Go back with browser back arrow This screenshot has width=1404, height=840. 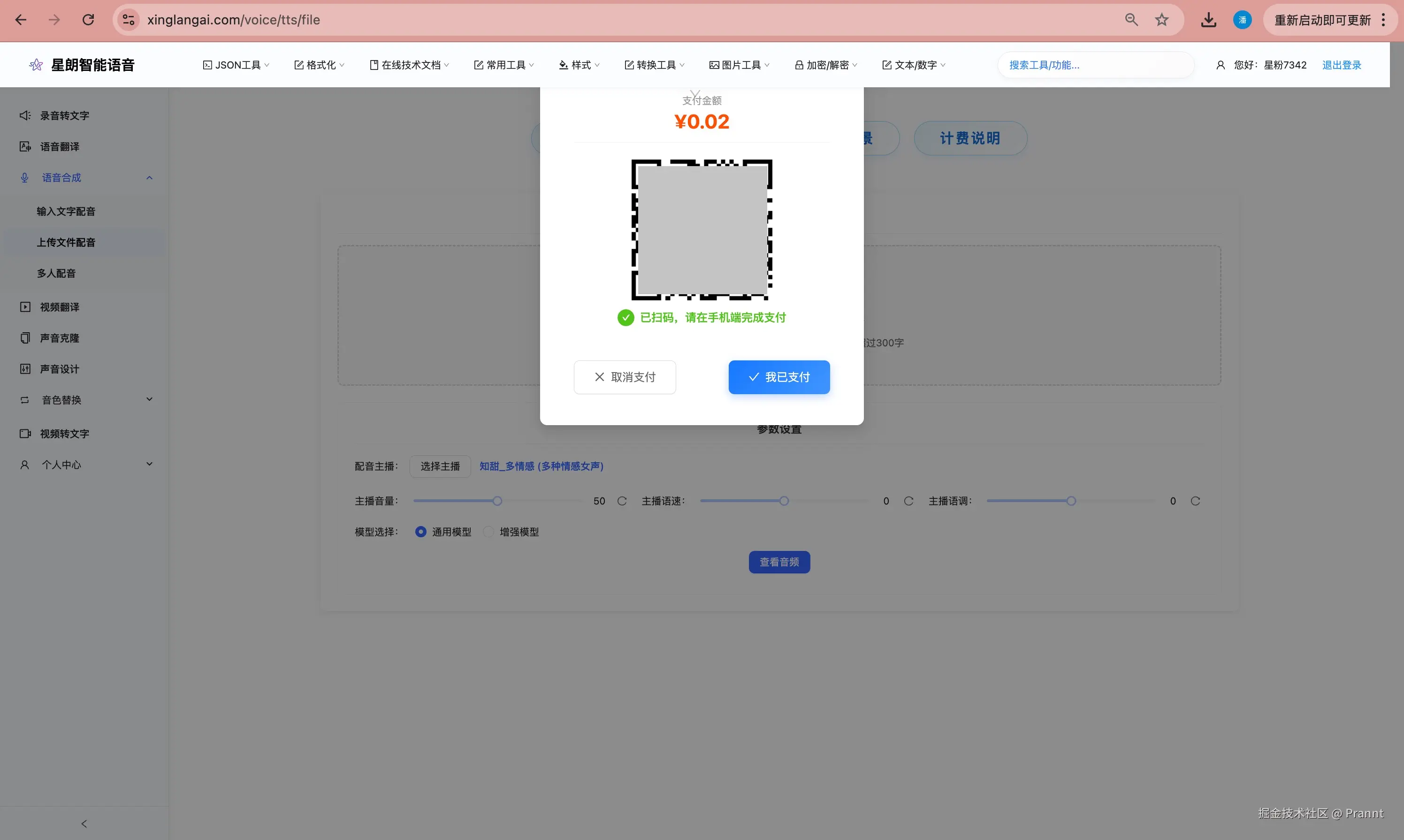pos(21,20)
